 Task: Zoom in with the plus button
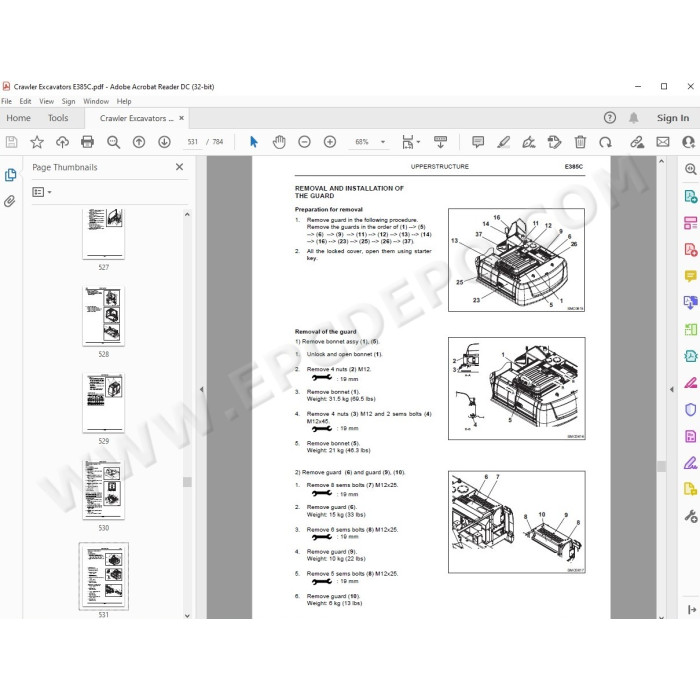330,142
